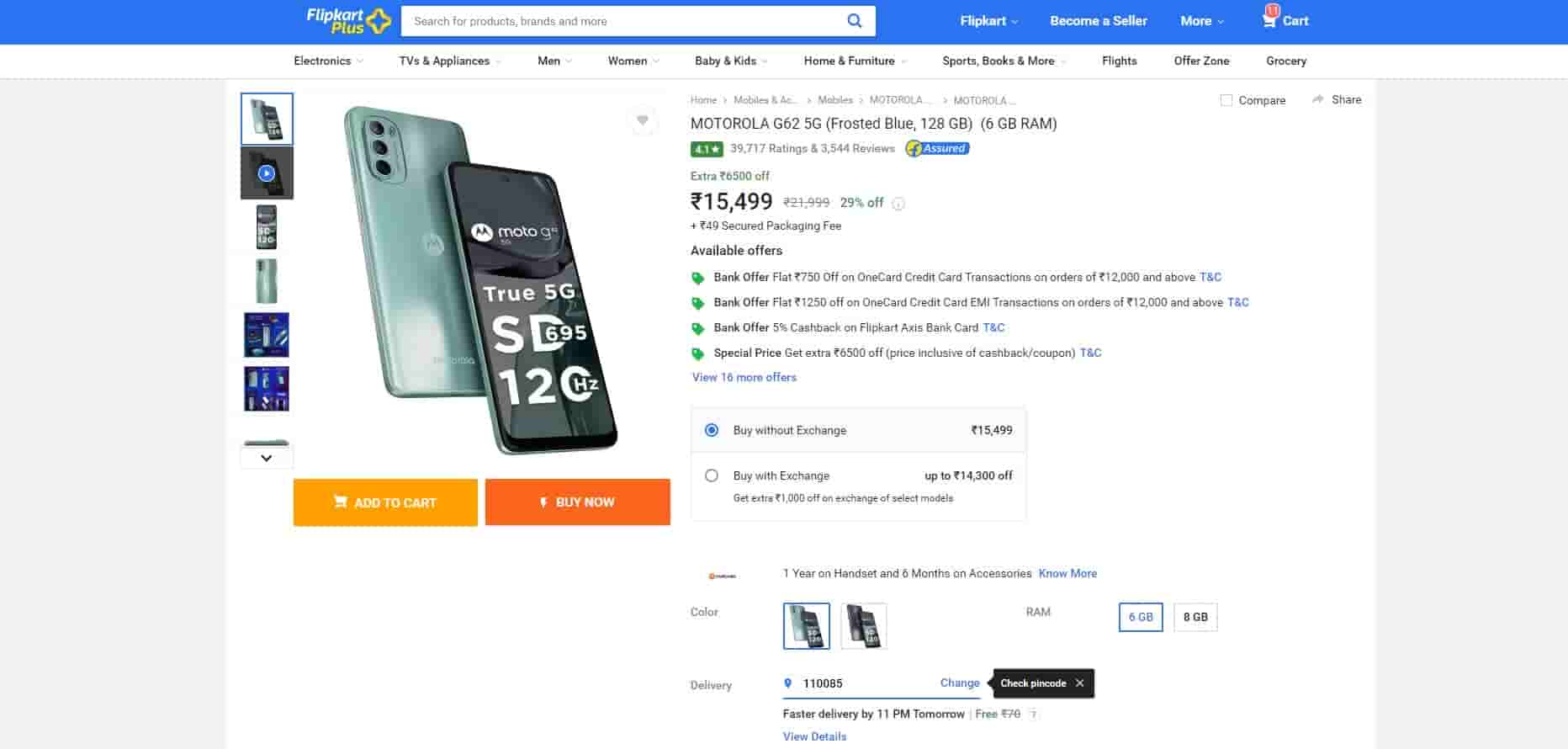Tick the Compare checkbox
Image resolution: width=1568 pixels, height=749 pixels.
tap(1226, 100)
